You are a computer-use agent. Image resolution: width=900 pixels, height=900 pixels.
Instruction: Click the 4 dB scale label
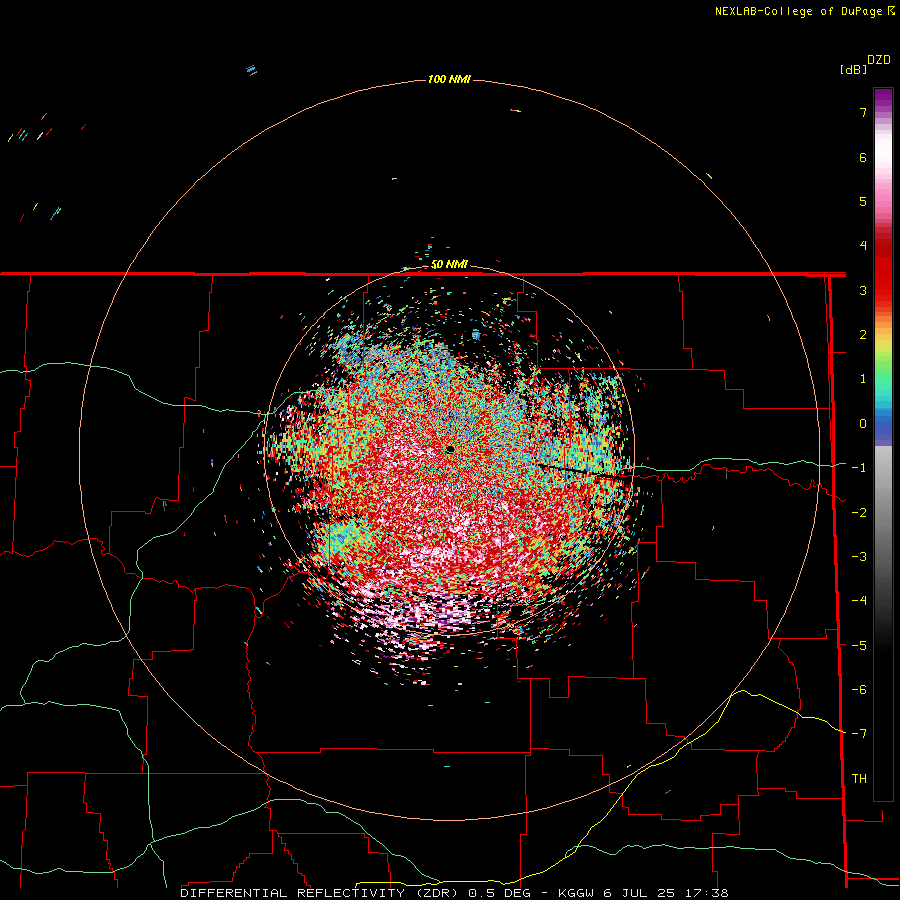[863, 246]
